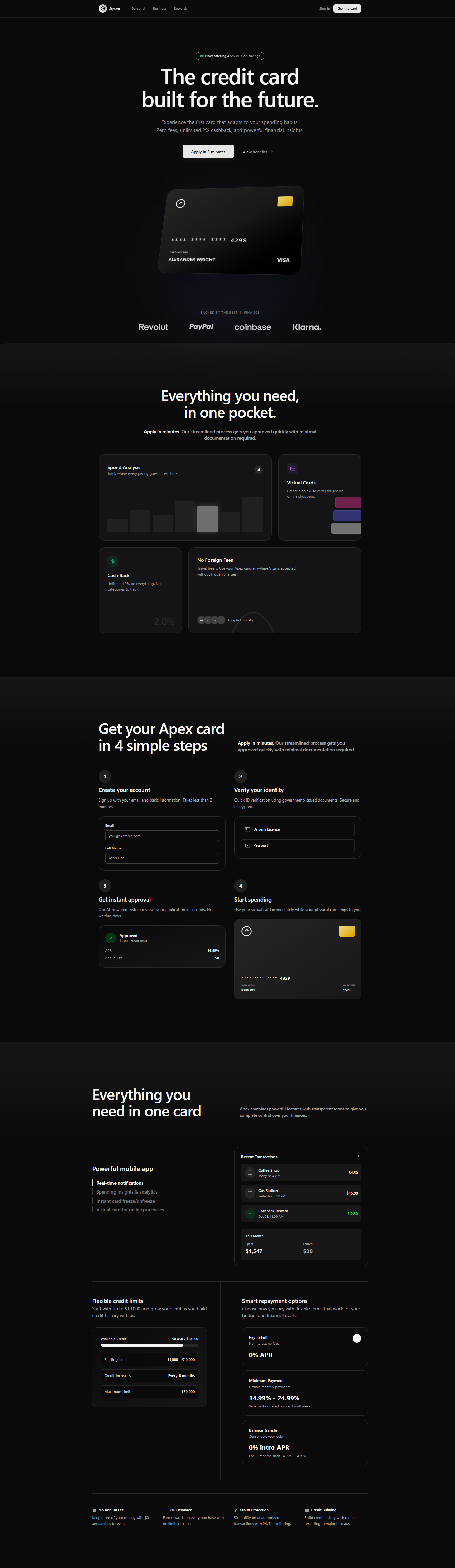Click the Maximum Limit row
This screenshot has height=1568, width=455.
pos(149,1392)
